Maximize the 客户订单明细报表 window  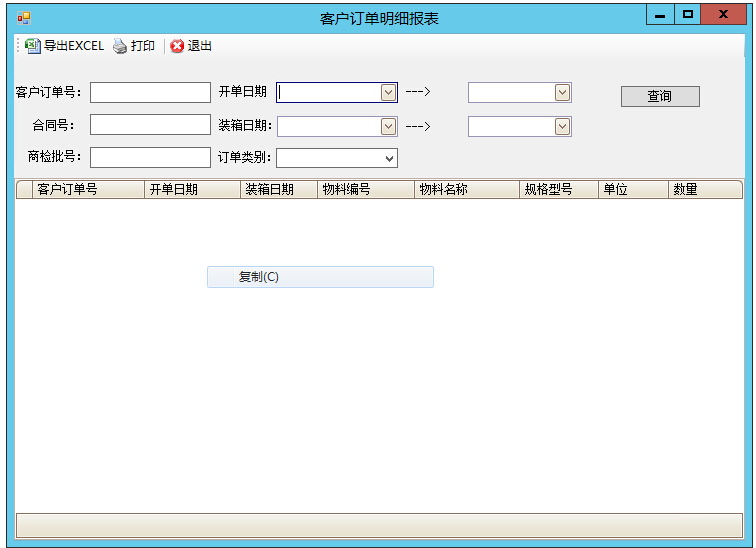tap(688, 15)
